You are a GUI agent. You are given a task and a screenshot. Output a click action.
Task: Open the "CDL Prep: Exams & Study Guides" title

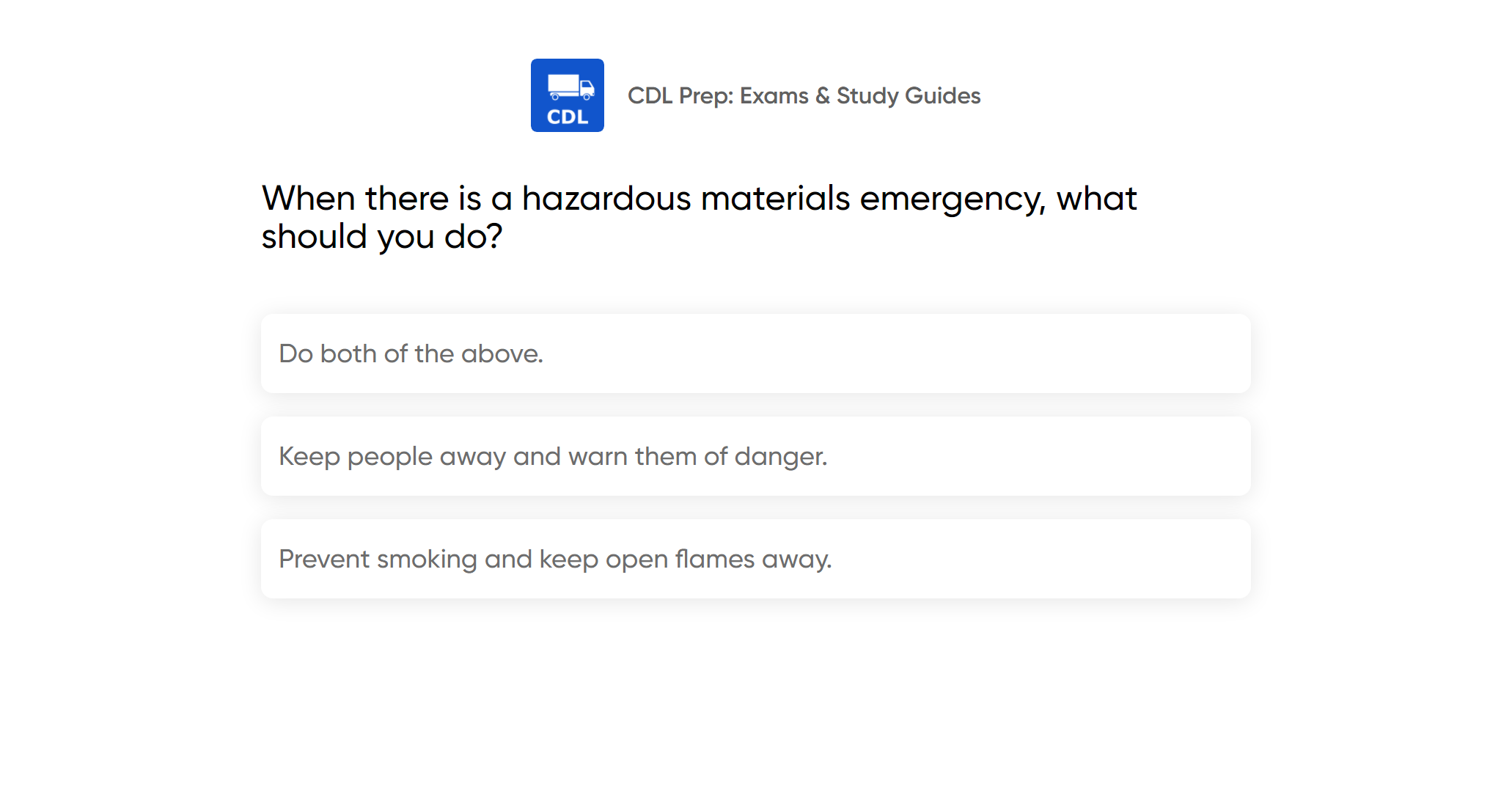pyautogui.click(x=804, y=95)
